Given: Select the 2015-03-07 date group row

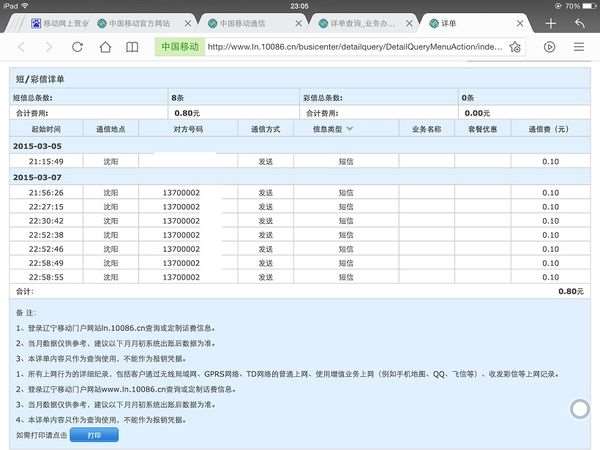Looking at the screenshot, I should tap(300, 177).
